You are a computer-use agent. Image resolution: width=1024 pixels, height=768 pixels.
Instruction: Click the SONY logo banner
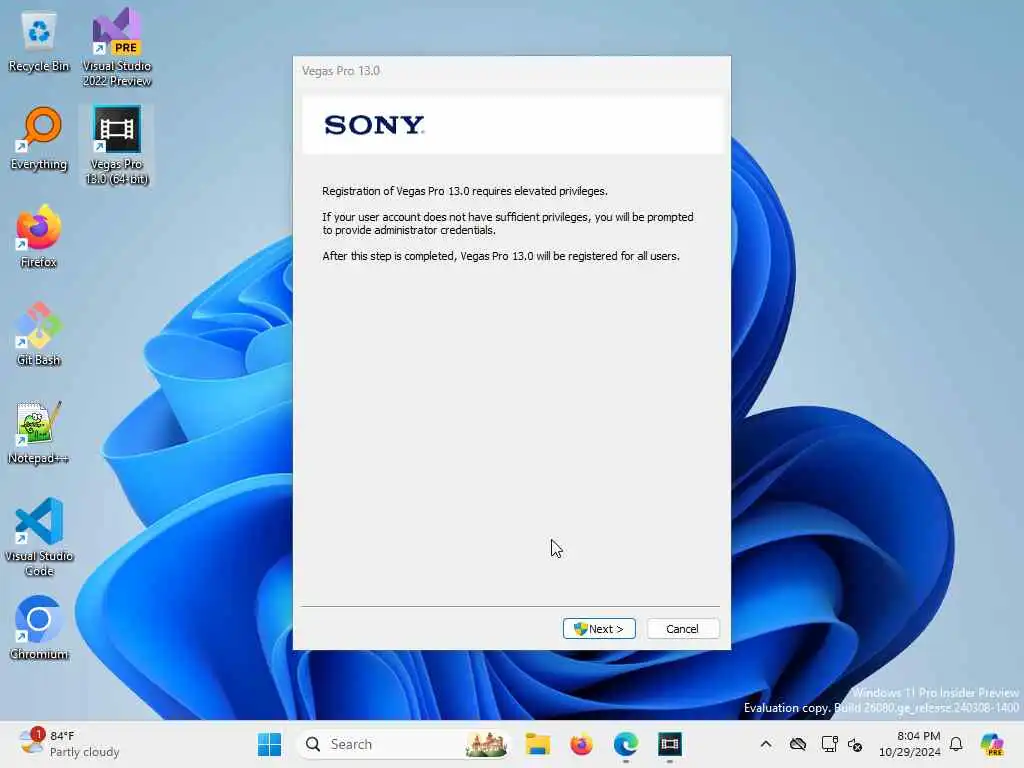[513, 125]
